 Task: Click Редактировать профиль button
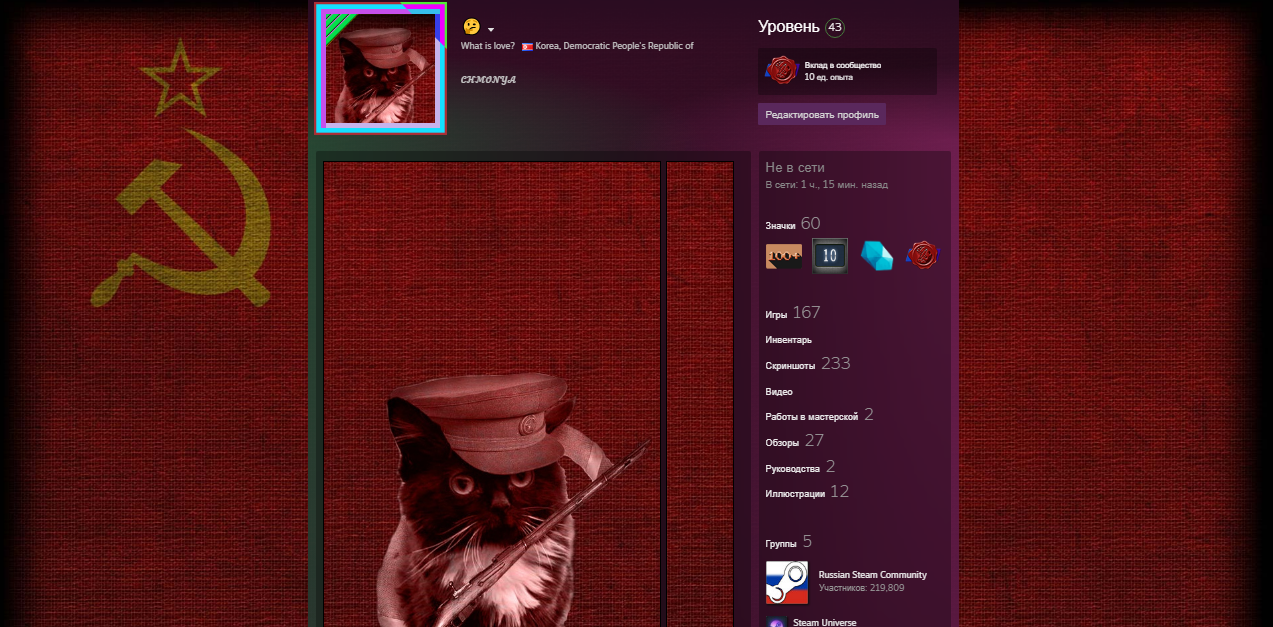pyautogui.click(x=822, y=114)
